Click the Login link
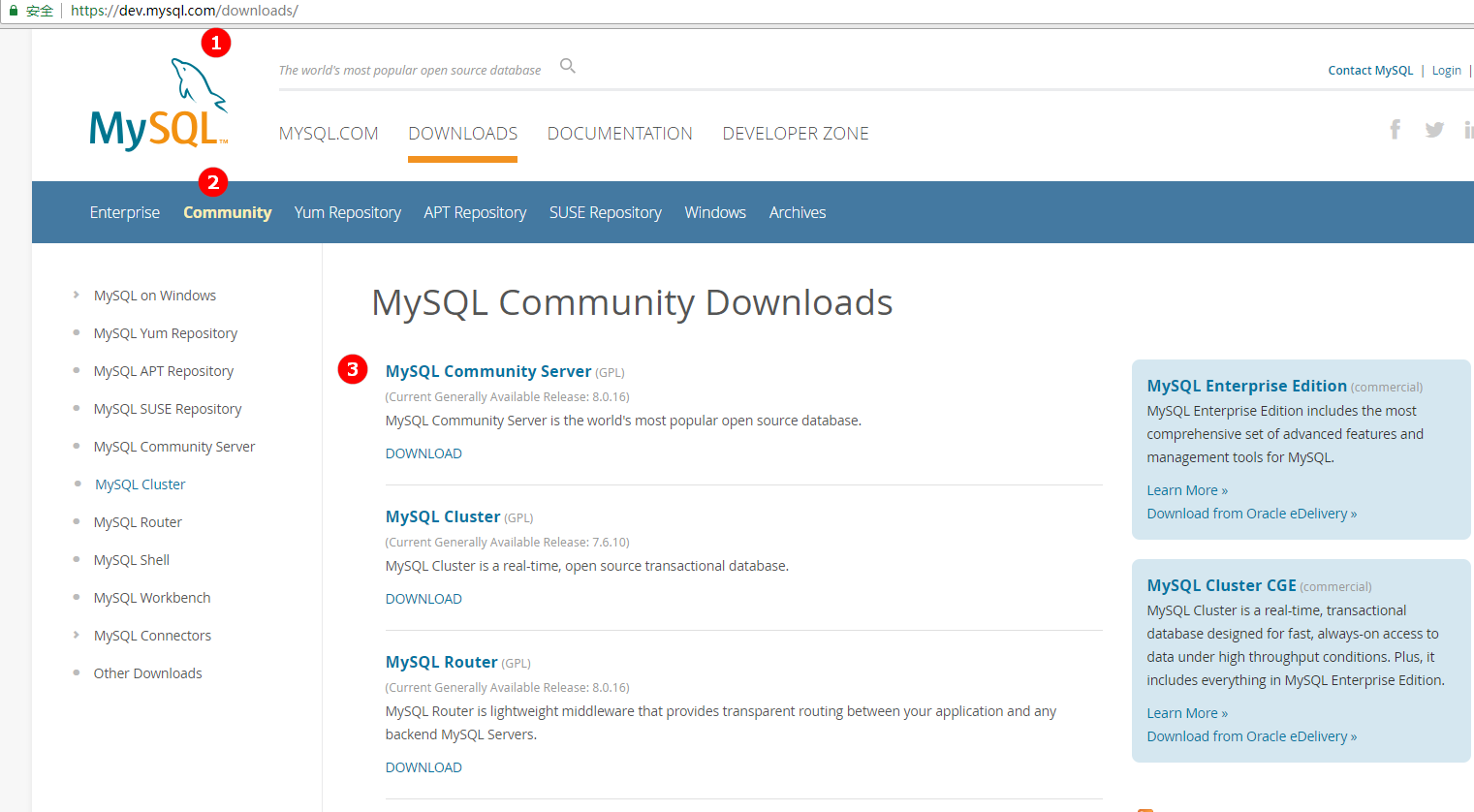Screen dimensions: 1474x812 pos(1446,70)
